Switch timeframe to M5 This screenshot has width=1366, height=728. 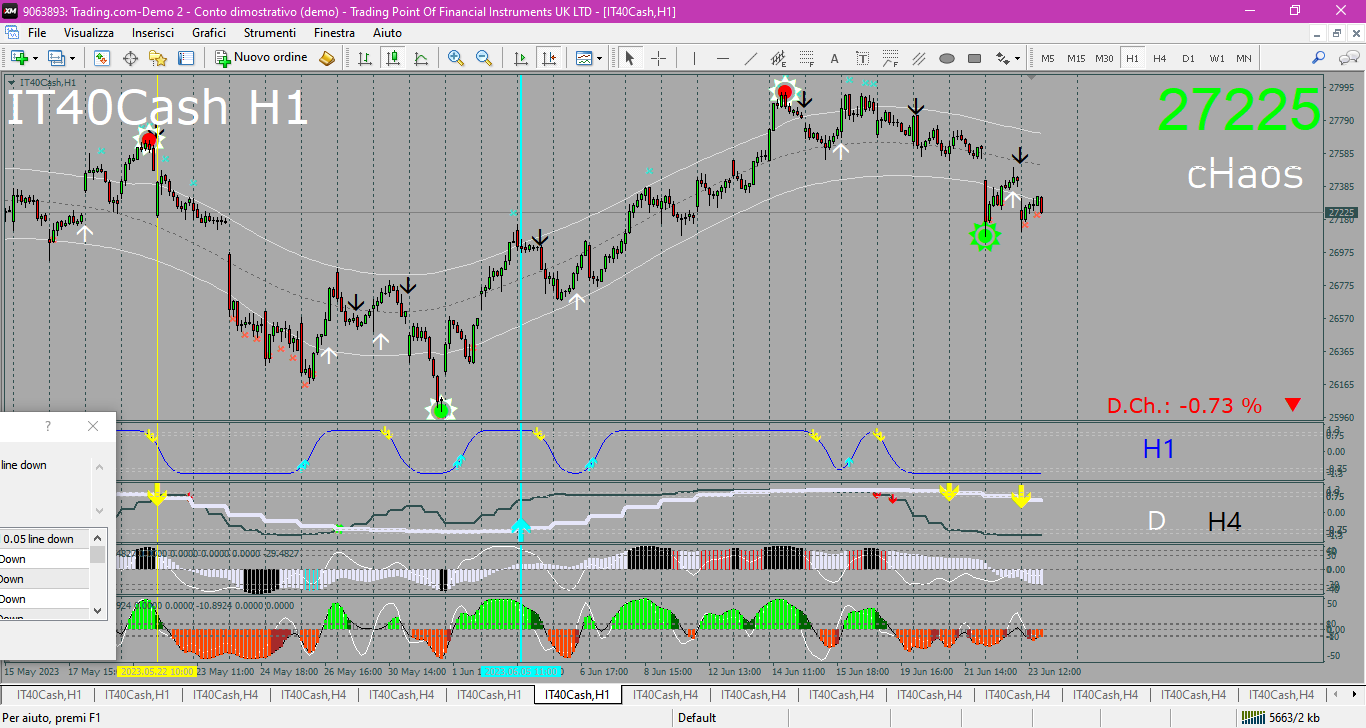pyautogui.click(x=1048, y=58)
